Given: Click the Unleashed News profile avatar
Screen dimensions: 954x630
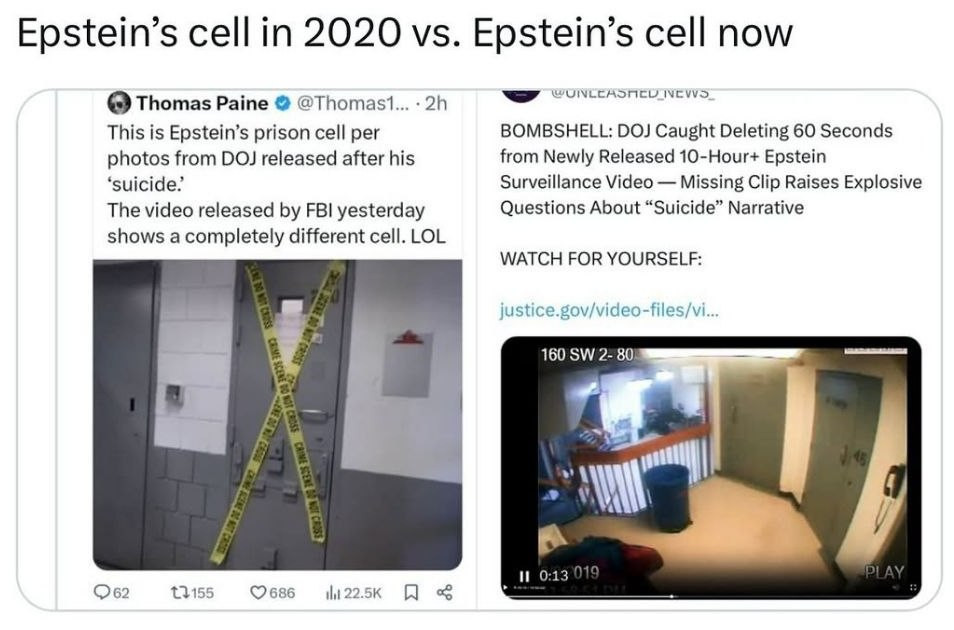Looking at the screenshot, I should point(520,93).
